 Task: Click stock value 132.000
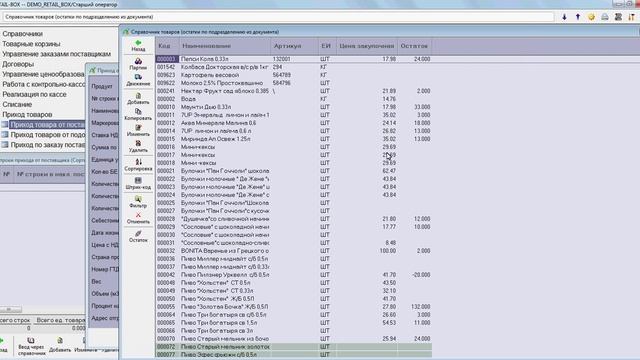(x=420, y=307)
